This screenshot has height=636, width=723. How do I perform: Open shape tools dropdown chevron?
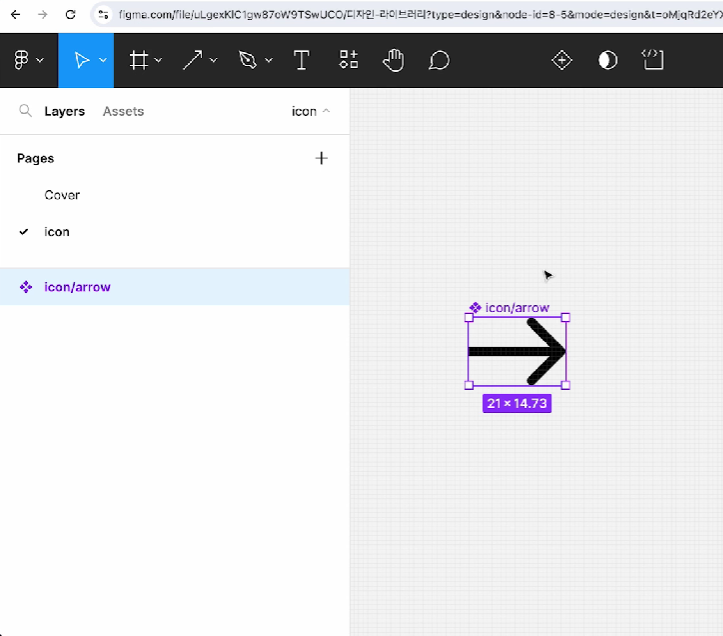[213, 60]
